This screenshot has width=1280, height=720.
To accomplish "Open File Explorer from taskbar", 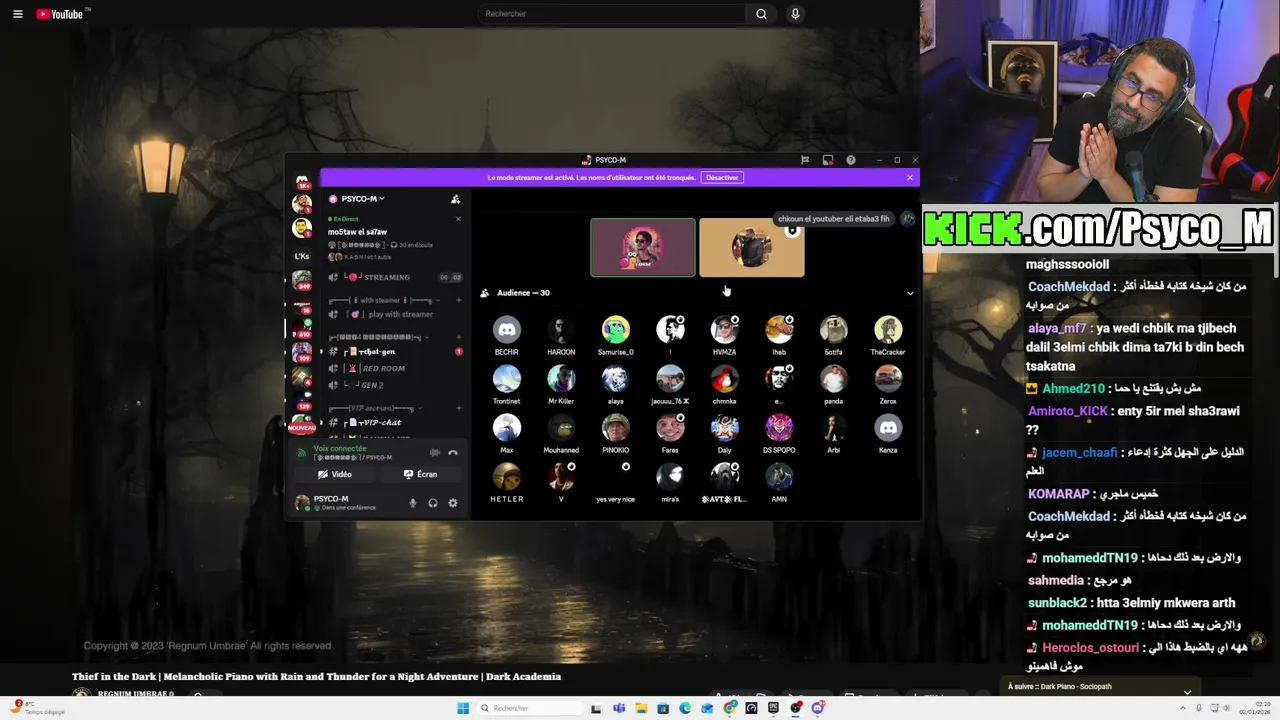I will pos(641,708).
